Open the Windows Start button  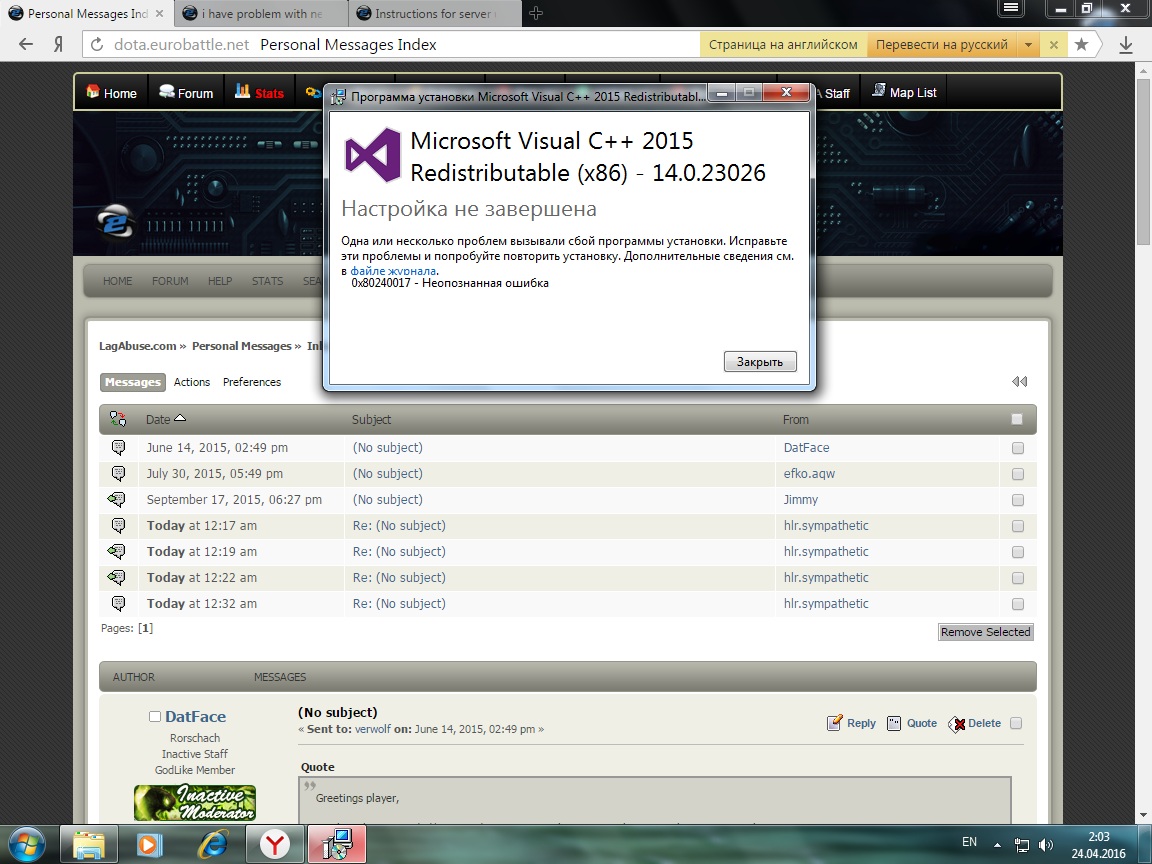click(27, 844)
